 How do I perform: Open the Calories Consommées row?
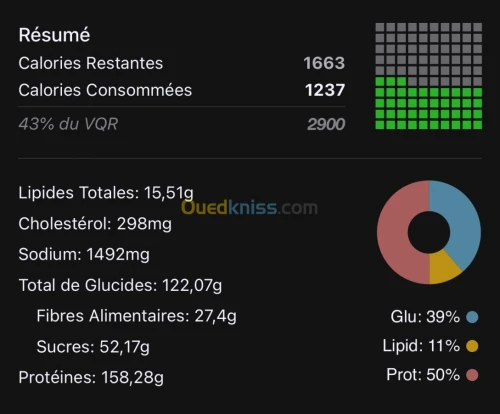click(182, 90)
